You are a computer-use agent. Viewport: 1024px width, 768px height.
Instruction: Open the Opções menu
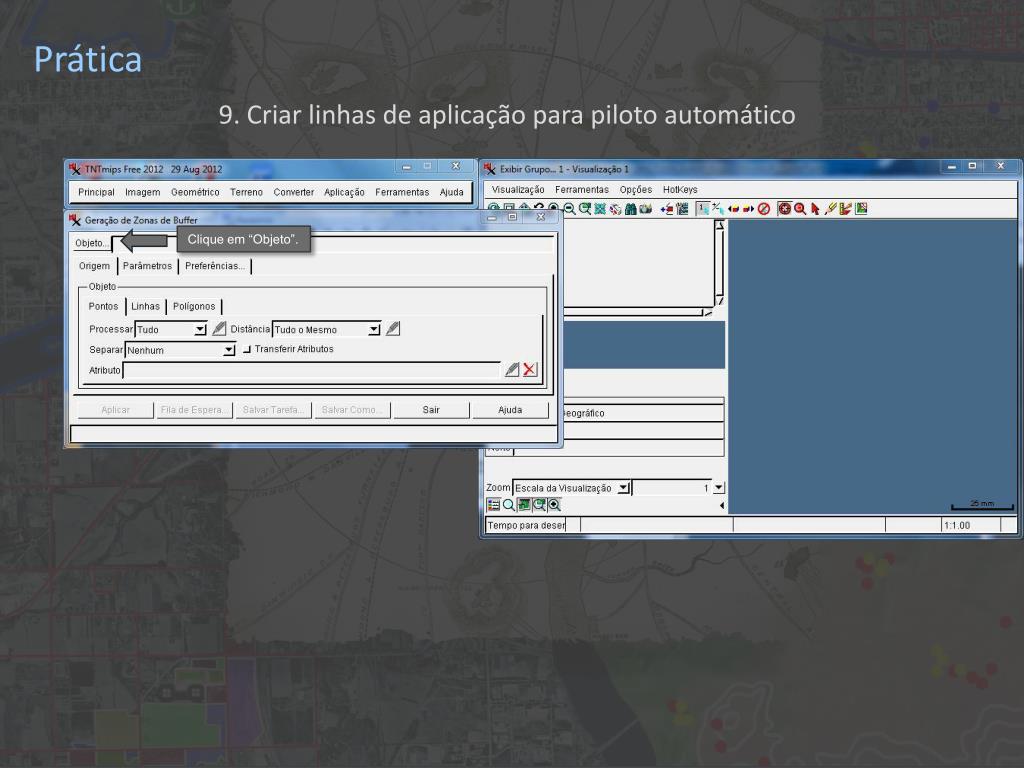tap(635, 189)
